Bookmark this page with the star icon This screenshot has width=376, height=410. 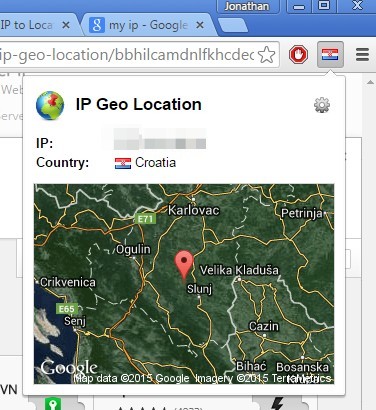click(x=267, y=55)
